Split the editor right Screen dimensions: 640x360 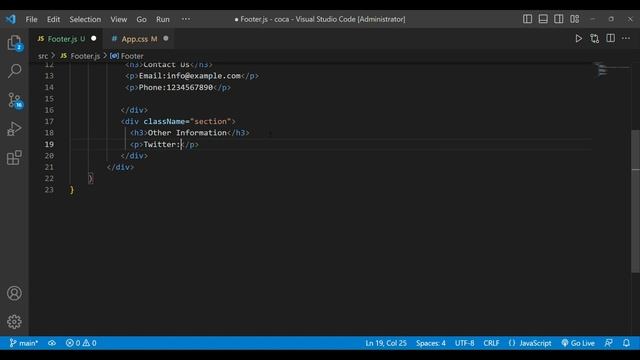tap(610, 38)
